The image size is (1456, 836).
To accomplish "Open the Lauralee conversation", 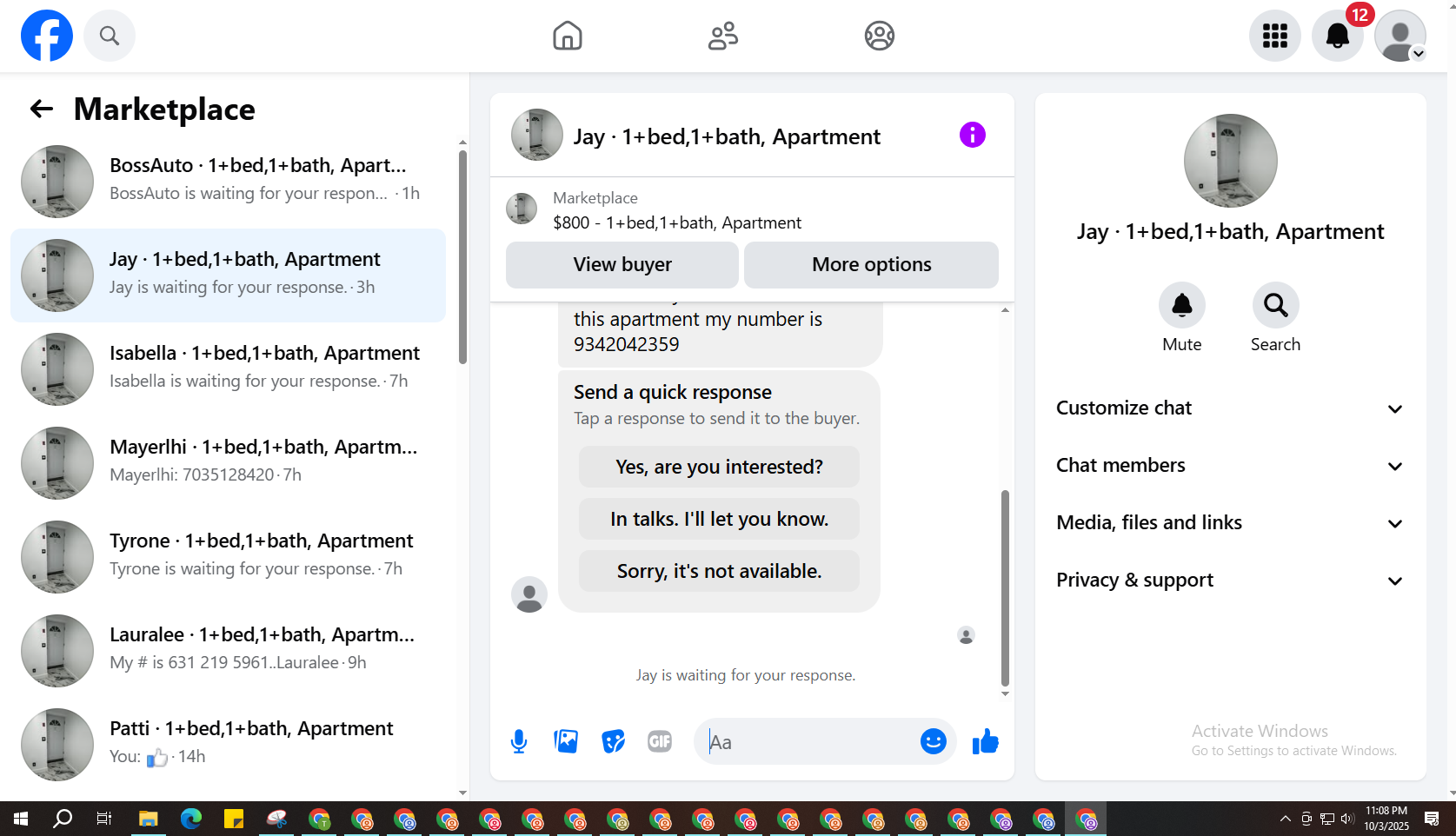I will point(228,650).
